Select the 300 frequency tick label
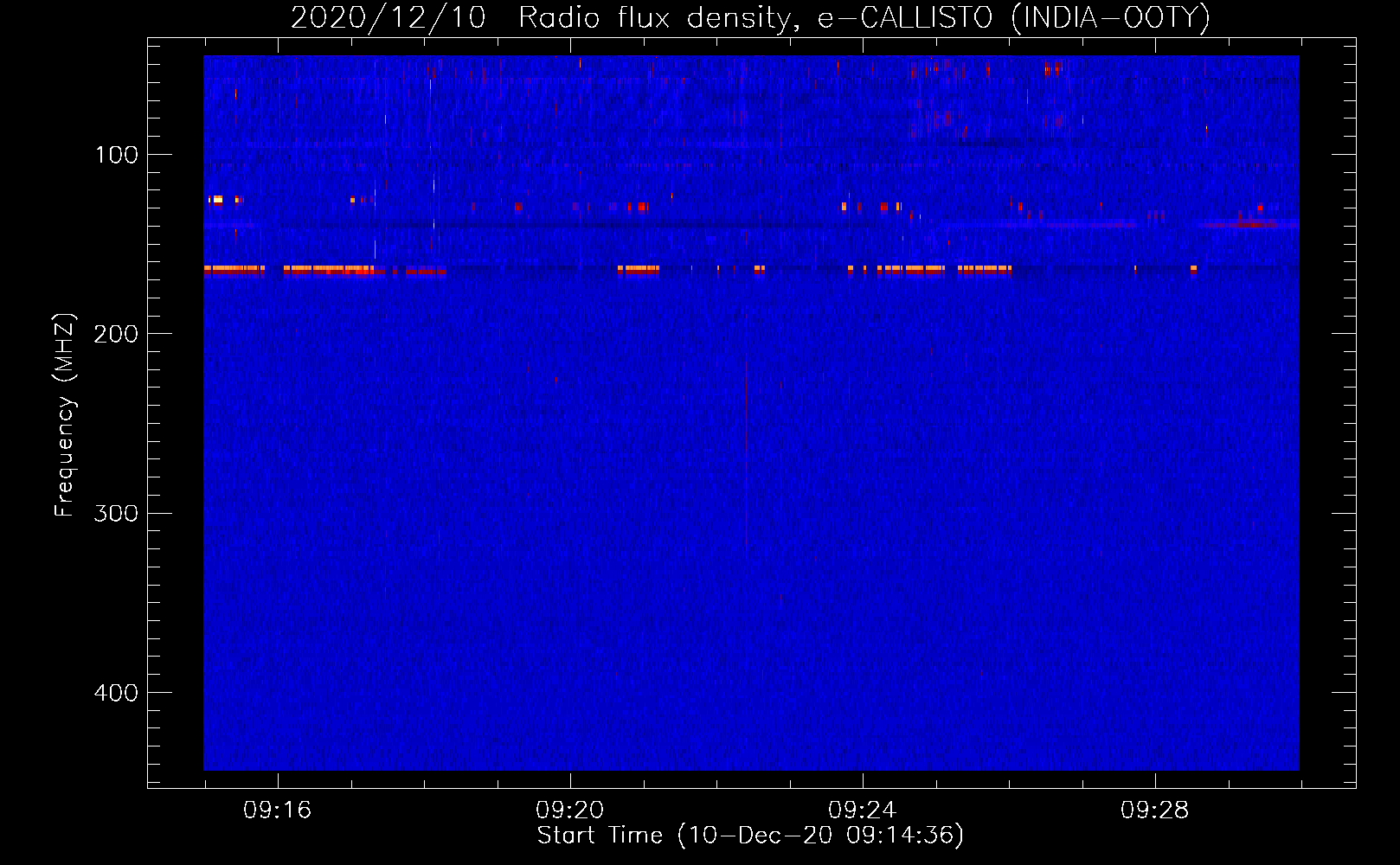 tap(116, 513)
